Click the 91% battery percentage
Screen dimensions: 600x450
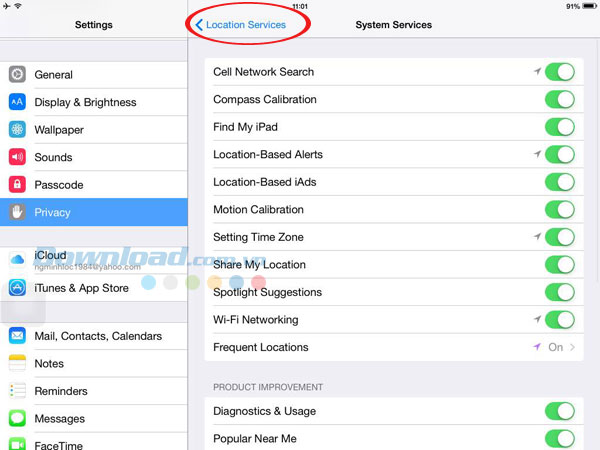tap(573, 6)
